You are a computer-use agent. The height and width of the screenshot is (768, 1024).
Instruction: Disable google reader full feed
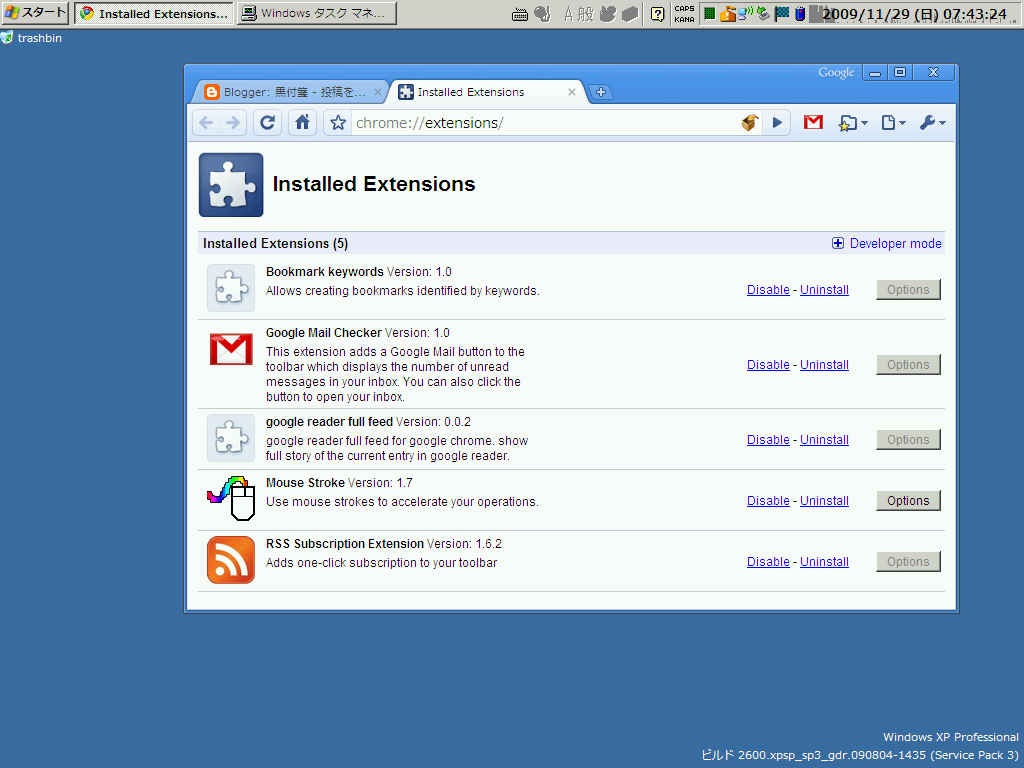click(768, 440)
